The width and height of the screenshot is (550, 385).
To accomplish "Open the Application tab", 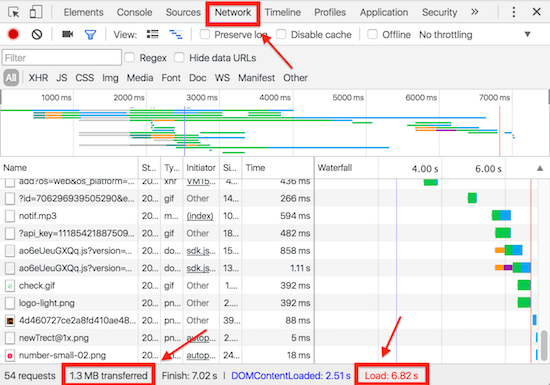I will 384,13.
